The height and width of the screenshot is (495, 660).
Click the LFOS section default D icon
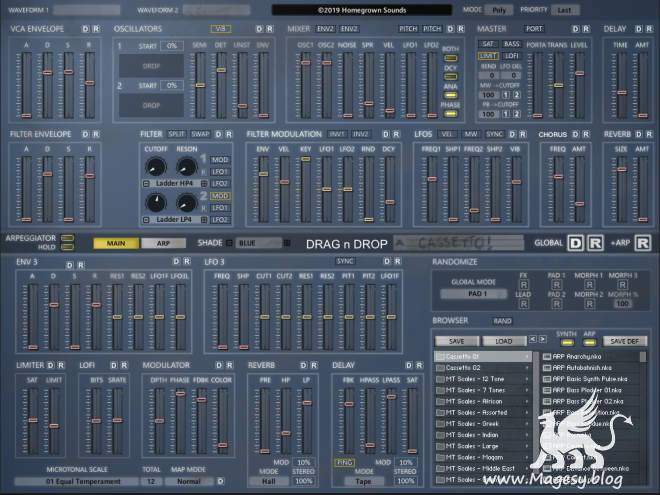(x=512, y=134)
